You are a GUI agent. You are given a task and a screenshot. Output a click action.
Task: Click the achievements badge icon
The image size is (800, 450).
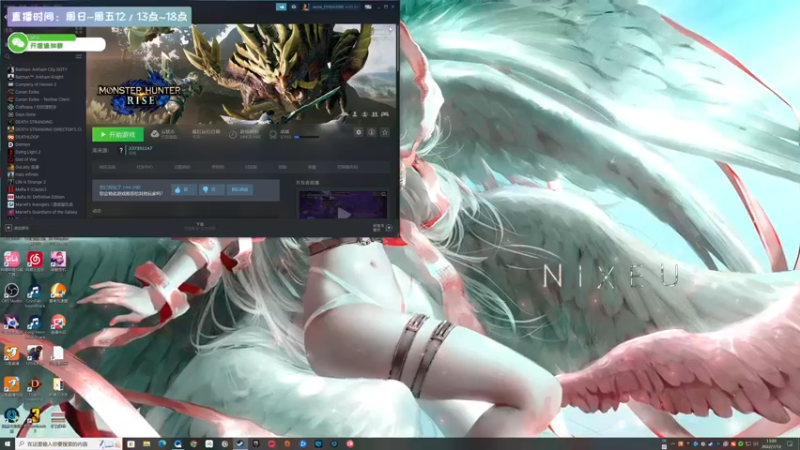273,134
